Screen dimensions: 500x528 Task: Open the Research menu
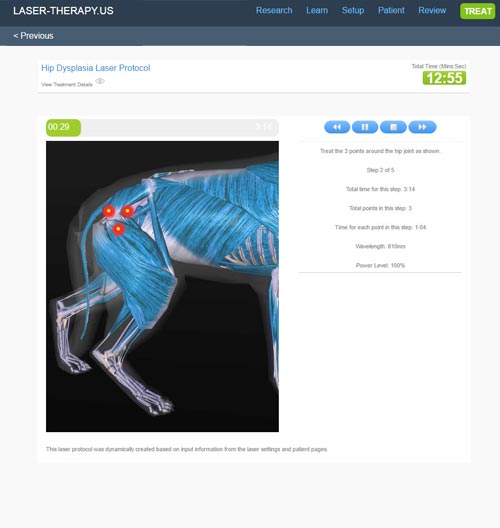coord(274,10)
